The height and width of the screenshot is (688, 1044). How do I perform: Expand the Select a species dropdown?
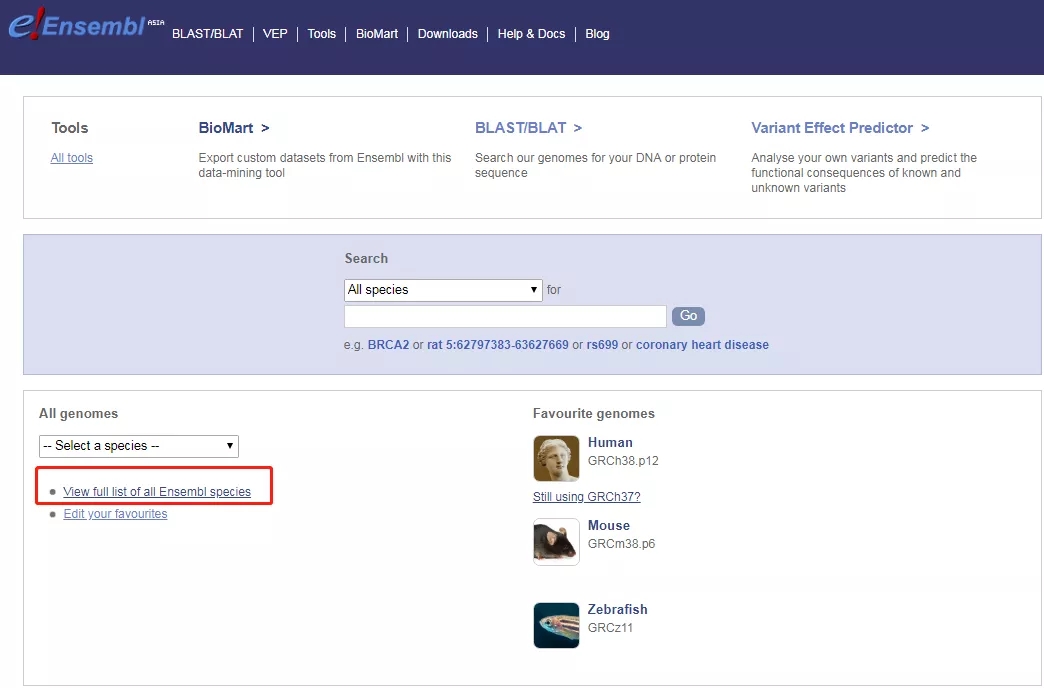coord(138,446)
